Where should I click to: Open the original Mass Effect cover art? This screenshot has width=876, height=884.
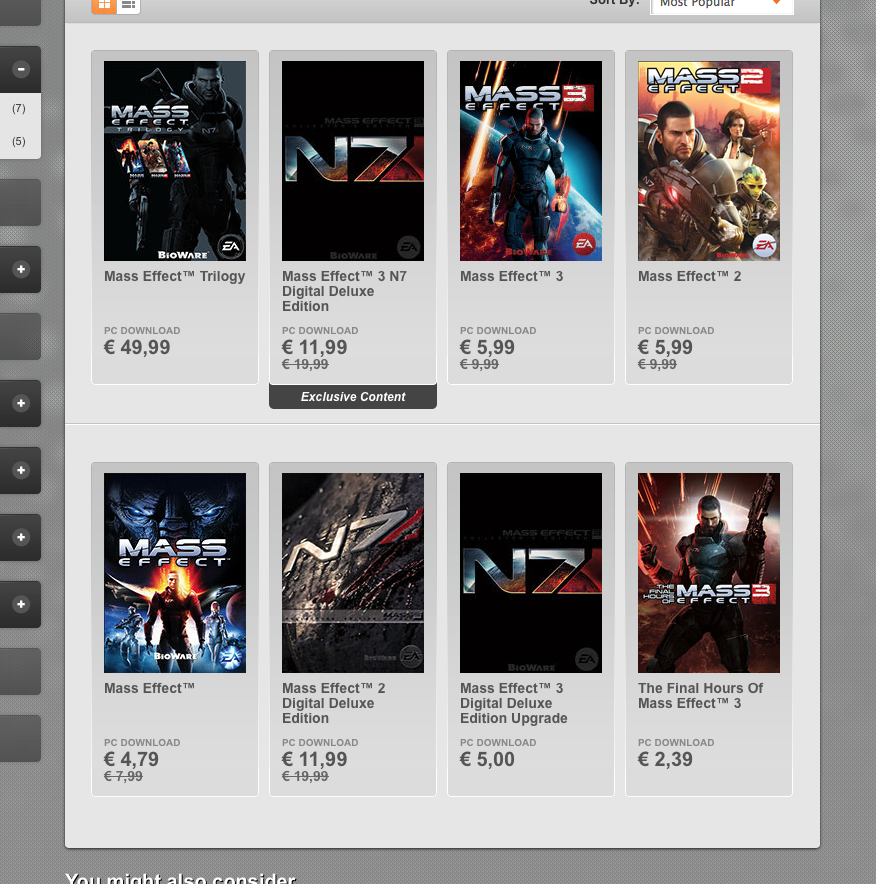tap(175, 573)
